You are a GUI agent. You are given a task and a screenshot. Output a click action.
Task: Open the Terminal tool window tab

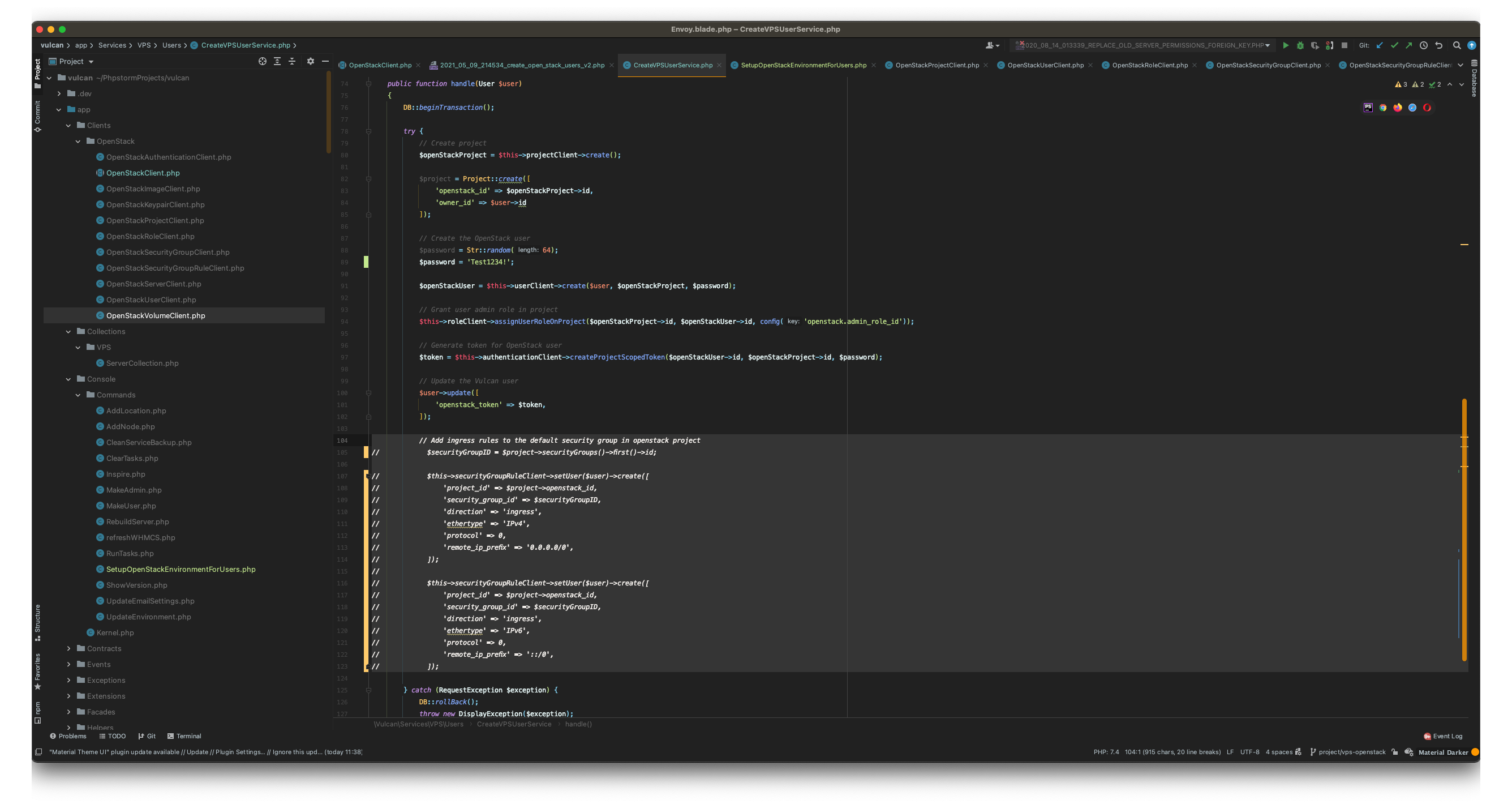[x=184, y=736]
